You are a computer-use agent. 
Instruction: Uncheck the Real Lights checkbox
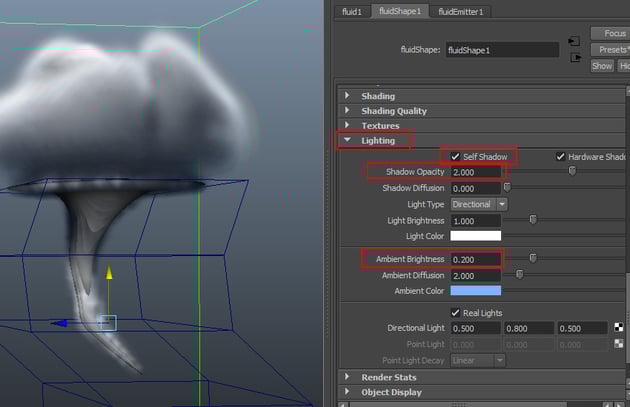[x=456, y=313]
